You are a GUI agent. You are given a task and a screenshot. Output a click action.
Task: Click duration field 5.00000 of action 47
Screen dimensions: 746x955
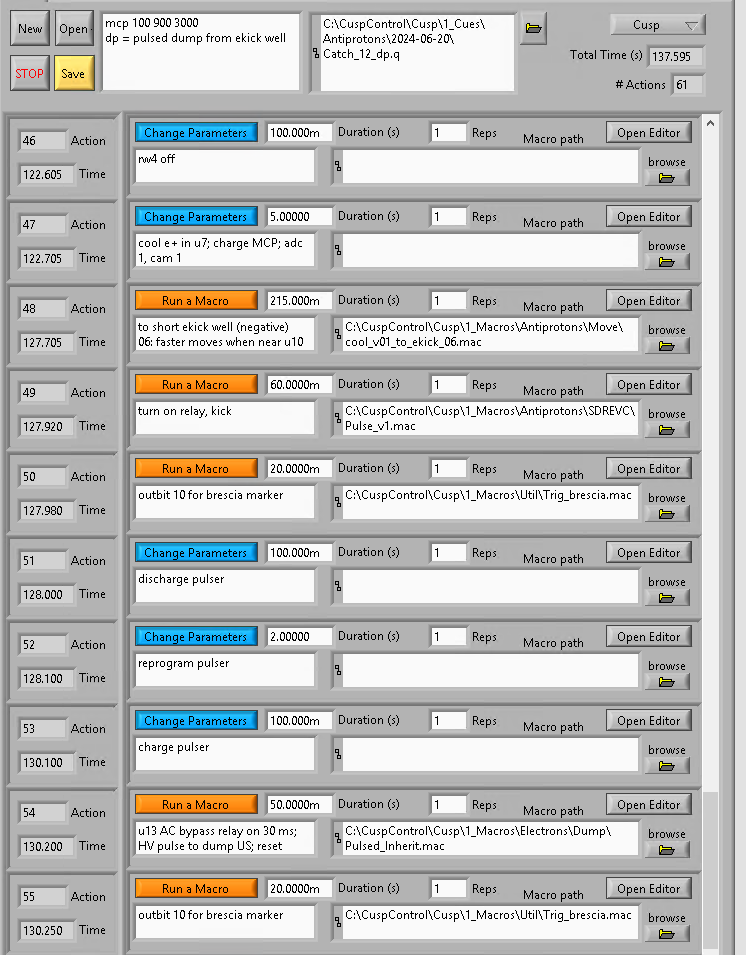pyautogui.click(x=300, y=217)
